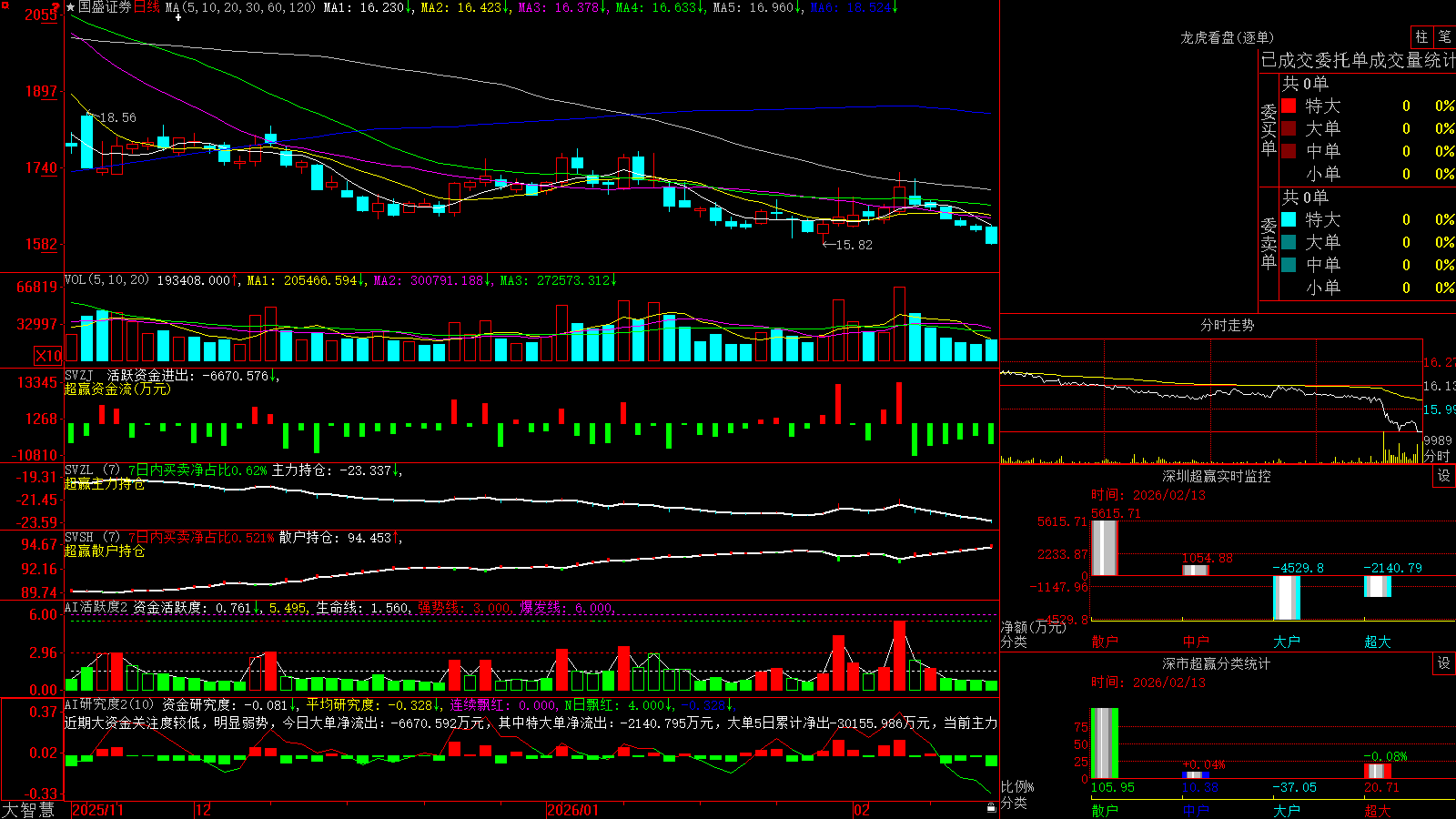The width and height of the screenshot is (1456, 819).
Task: Click the star icon before 国盛证券
Action: [71, 7]
